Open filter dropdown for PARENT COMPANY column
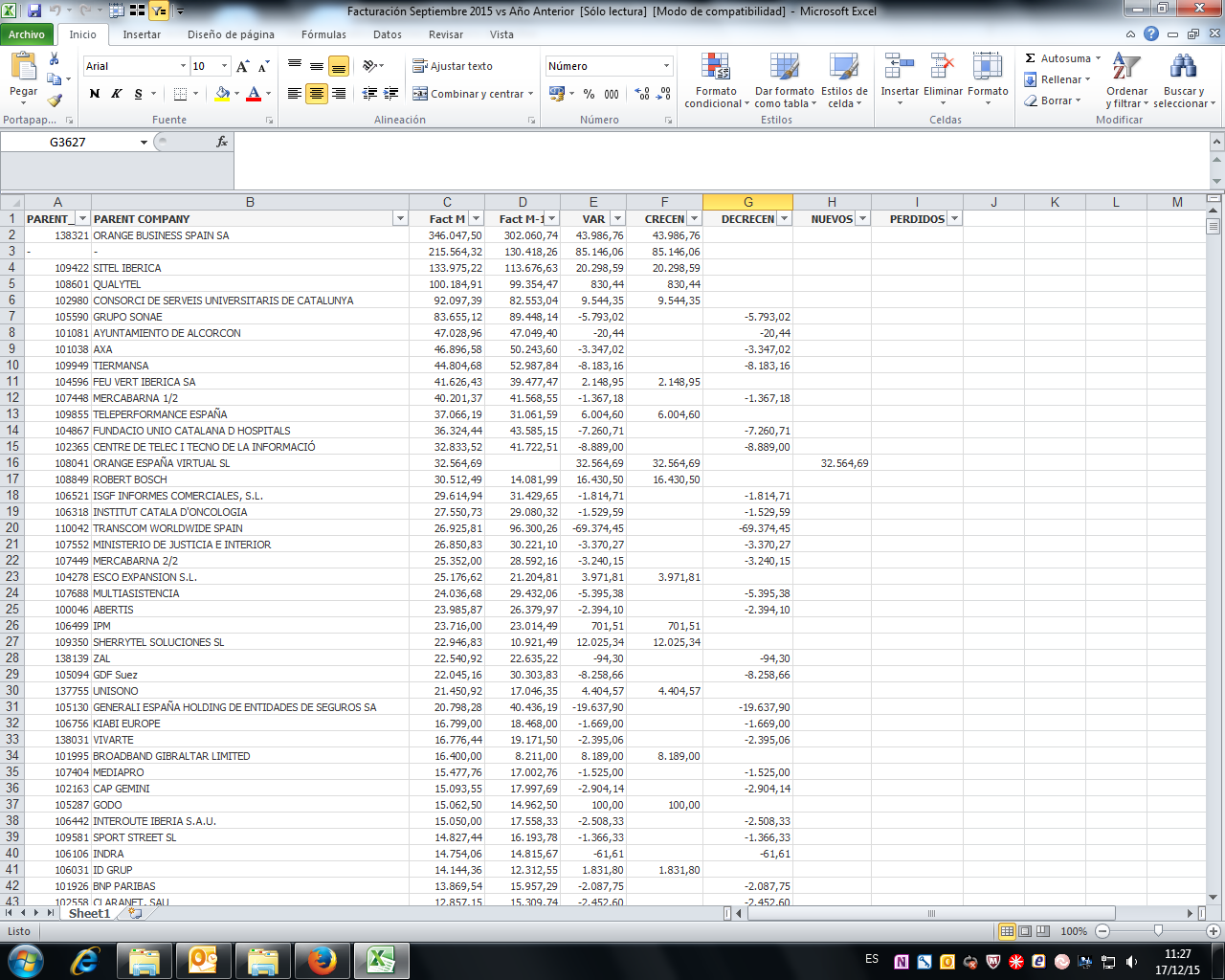The image size is (1225, 980). (x=400, y=219)
